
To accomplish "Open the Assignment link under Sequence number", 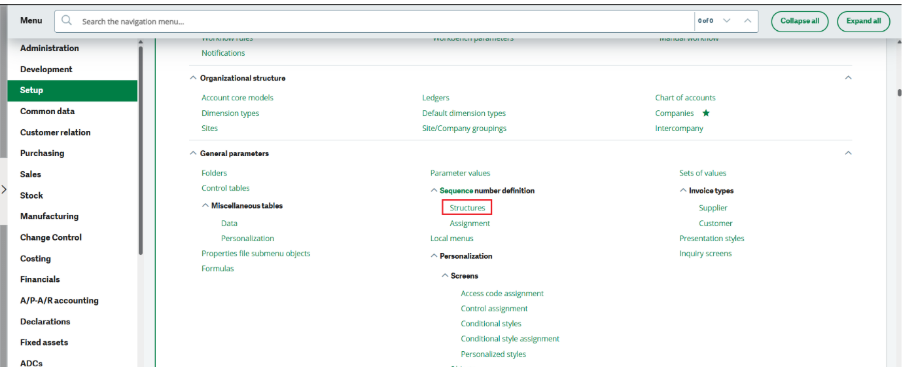I will click(470, 223).
